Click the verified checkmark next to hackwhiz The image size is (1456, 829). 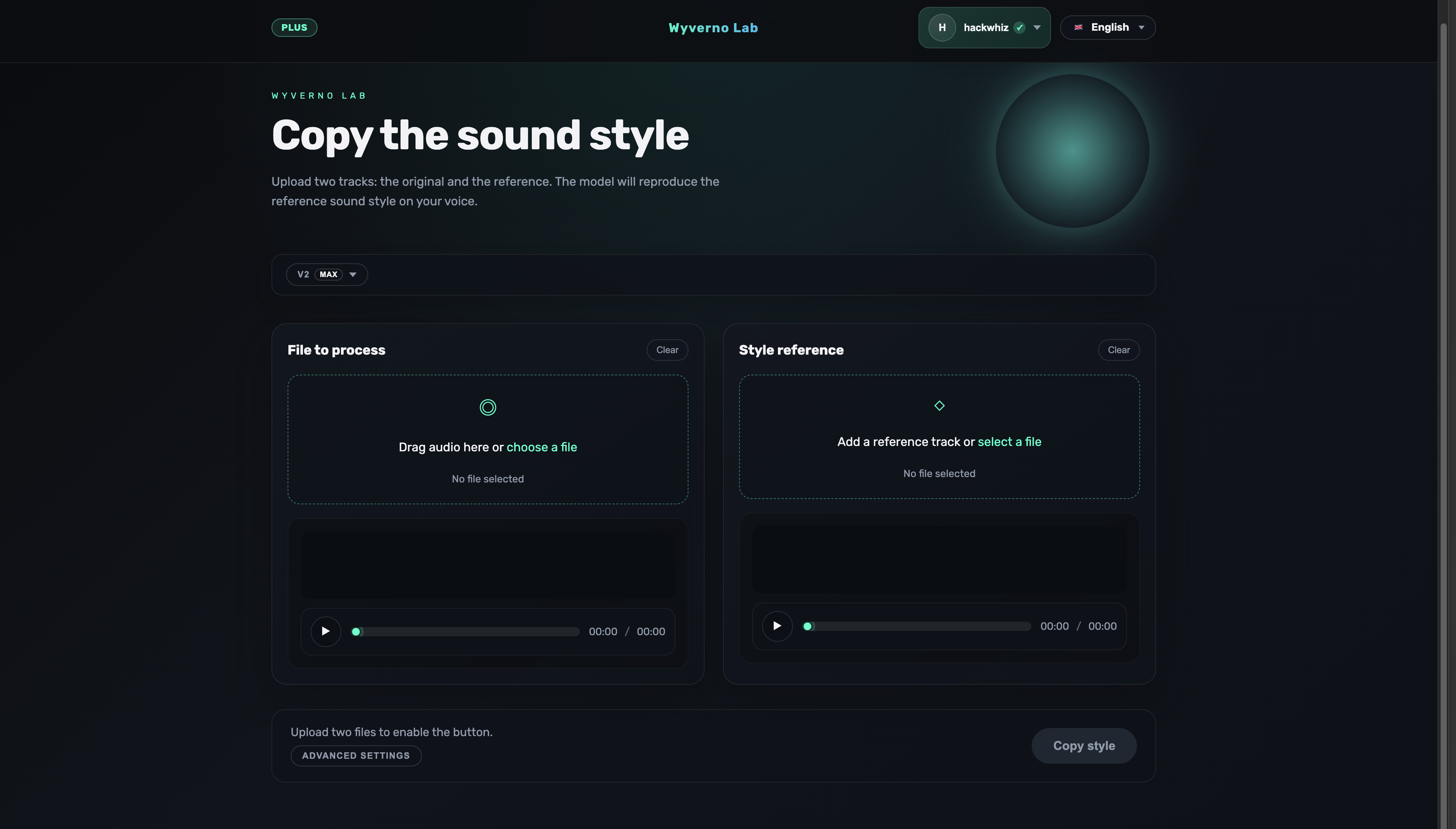pyautogui.click(x=1020, y=27)
